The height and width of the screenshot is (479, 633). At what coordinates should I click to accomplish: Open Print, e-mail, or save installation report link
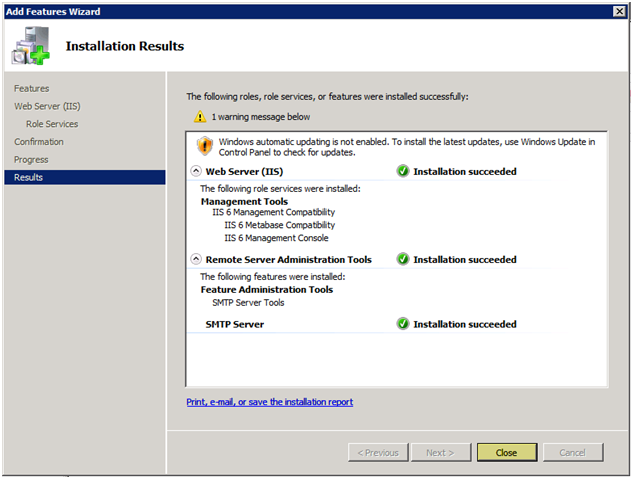click(270, 402)
